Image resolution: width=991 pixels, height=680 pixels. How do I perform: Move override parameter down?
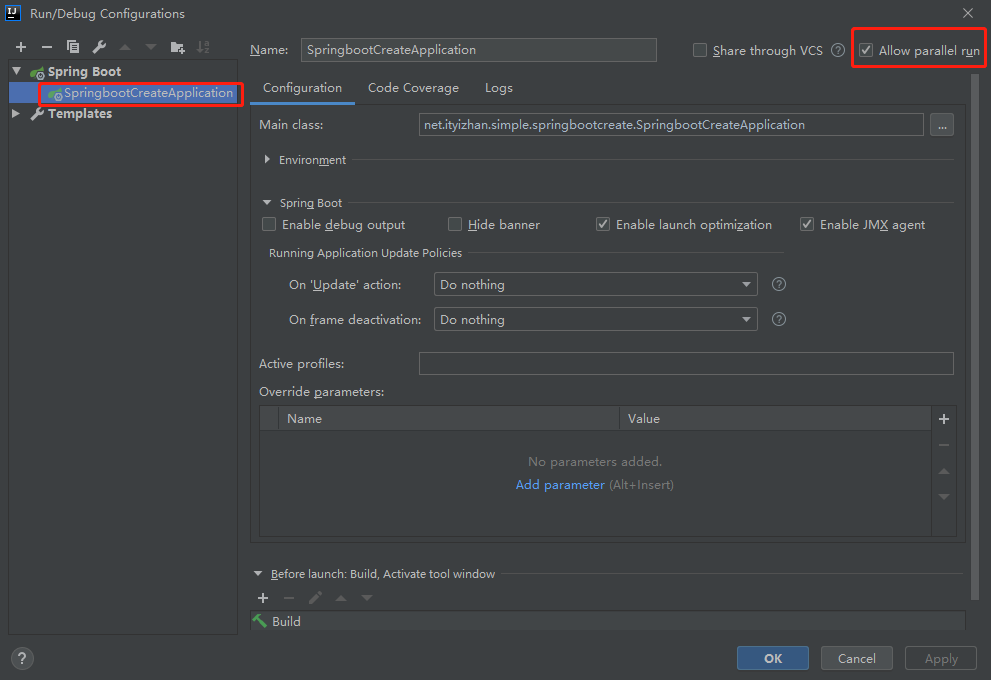coord(944,497)
